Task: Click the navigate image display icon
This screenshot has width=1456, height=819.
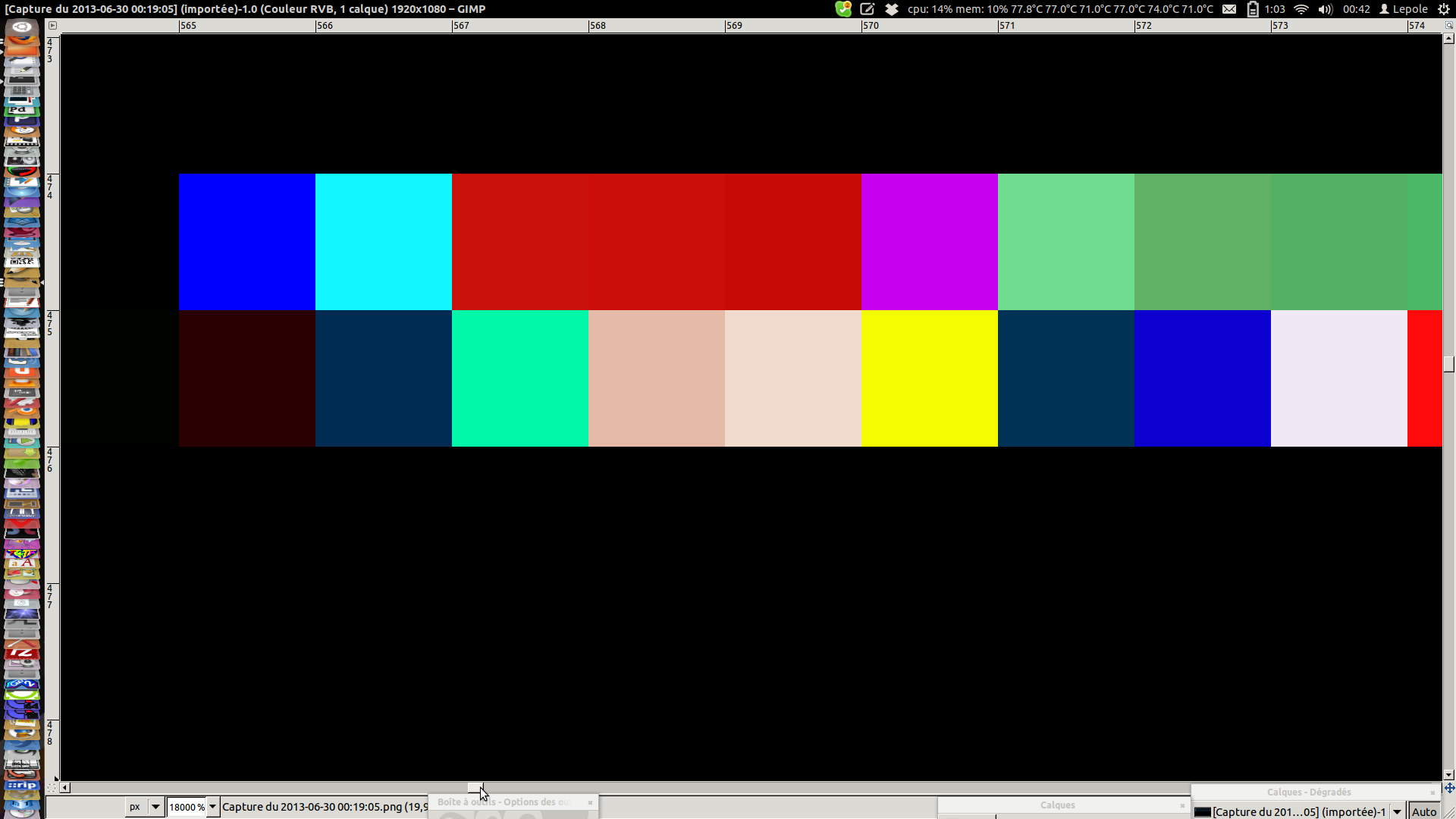Action: 1449,788
